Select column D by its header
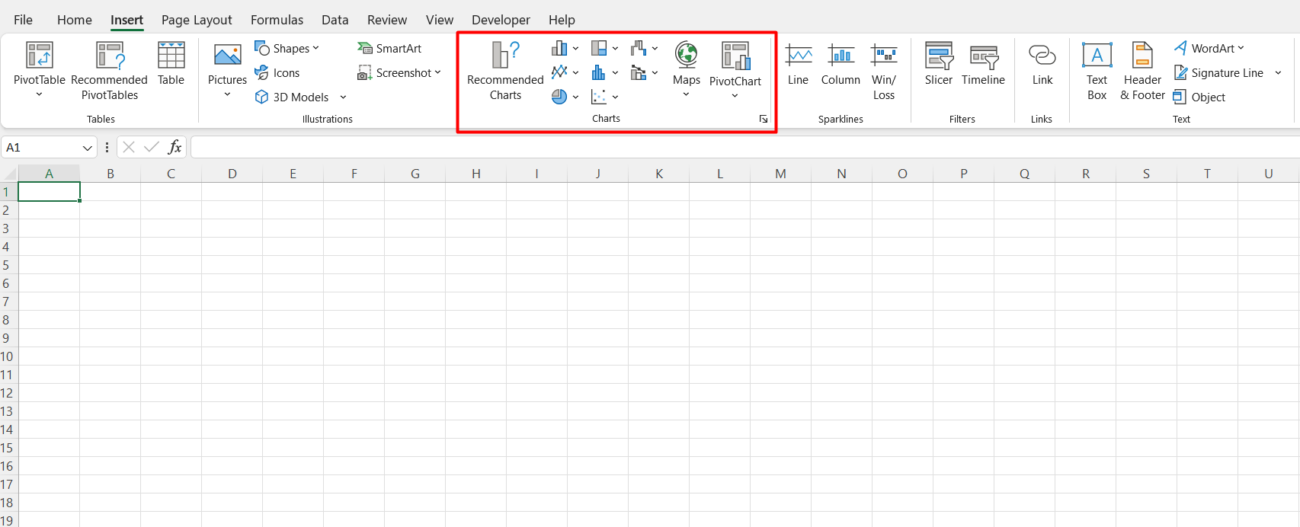 [232, 174]
